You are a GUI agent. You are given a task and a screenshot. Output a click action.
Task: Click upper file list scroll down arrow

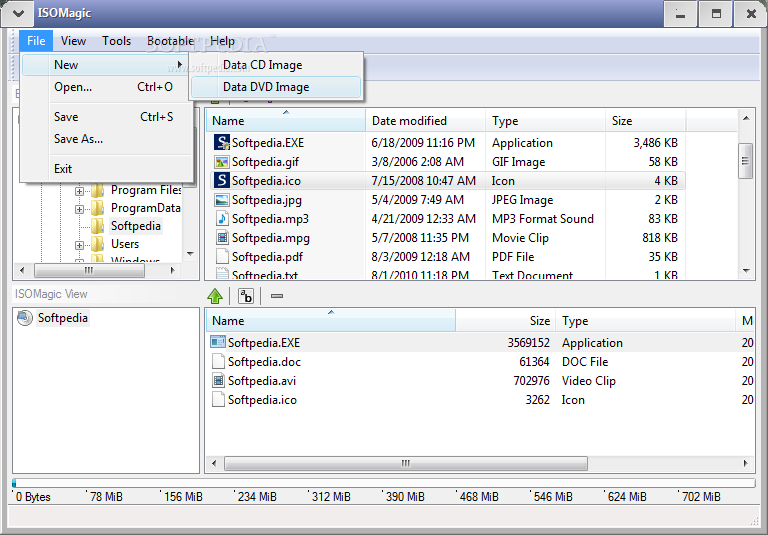(746, 270)
